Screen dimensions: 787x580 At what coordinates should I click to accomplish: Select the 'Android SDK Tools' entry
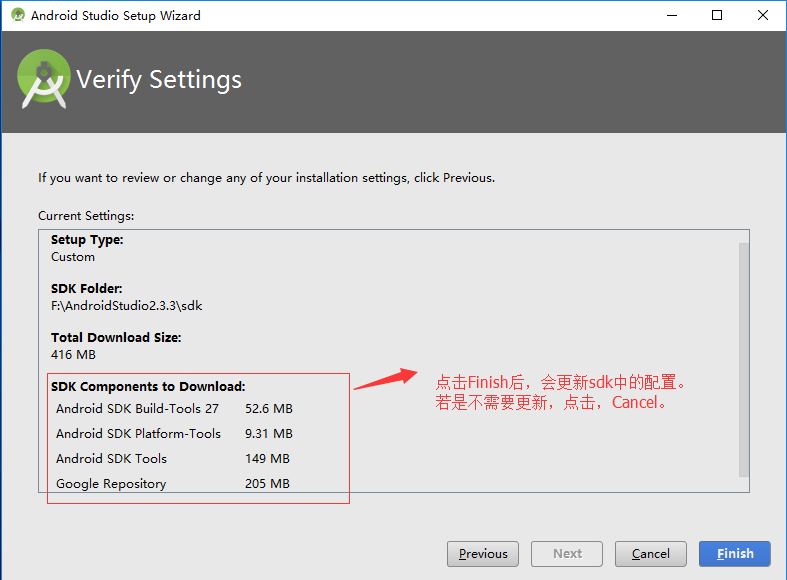click(x=111, y=459)
